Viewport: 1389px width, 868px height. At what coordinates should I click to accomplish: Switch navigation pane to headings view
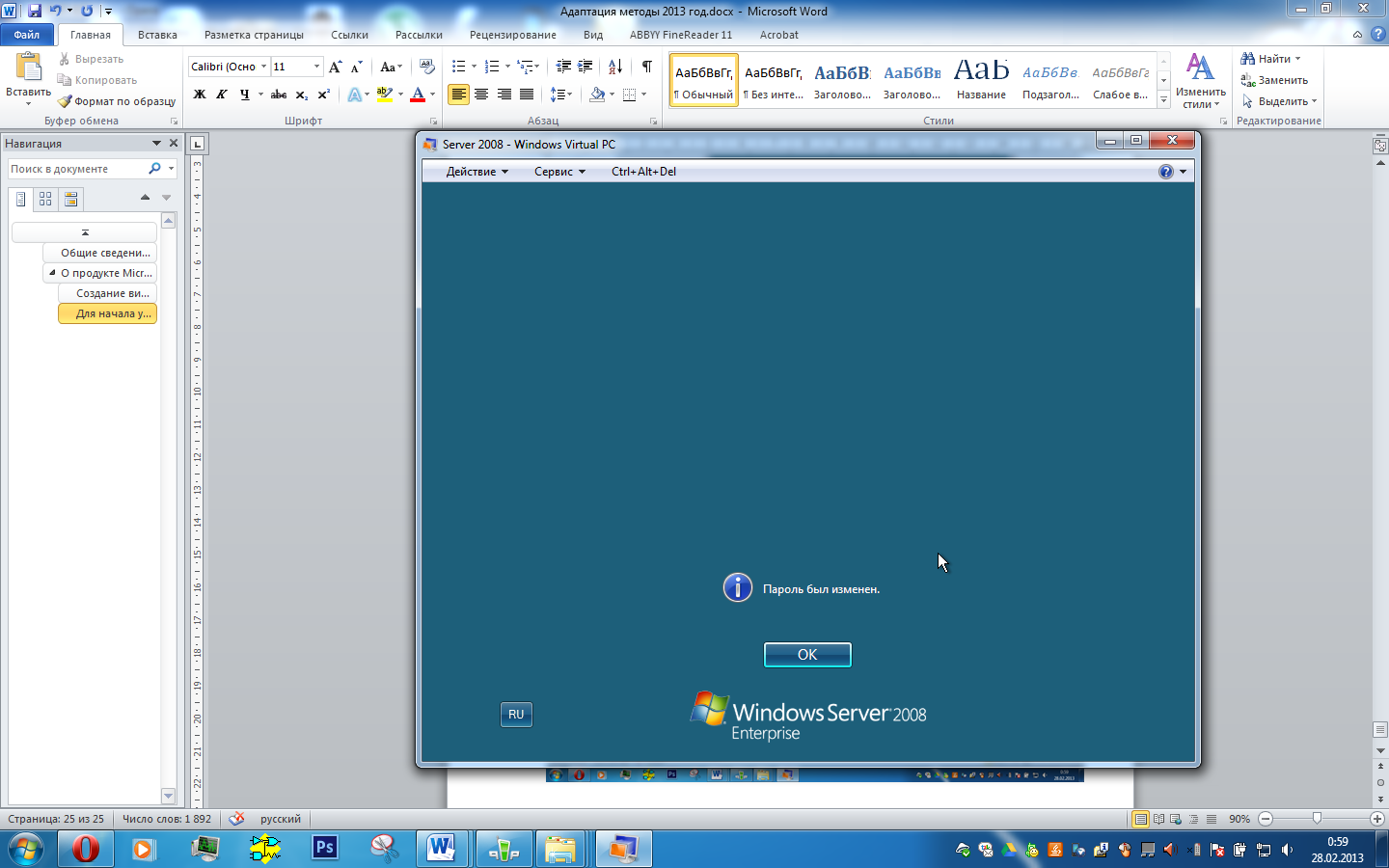click(21, 200)
